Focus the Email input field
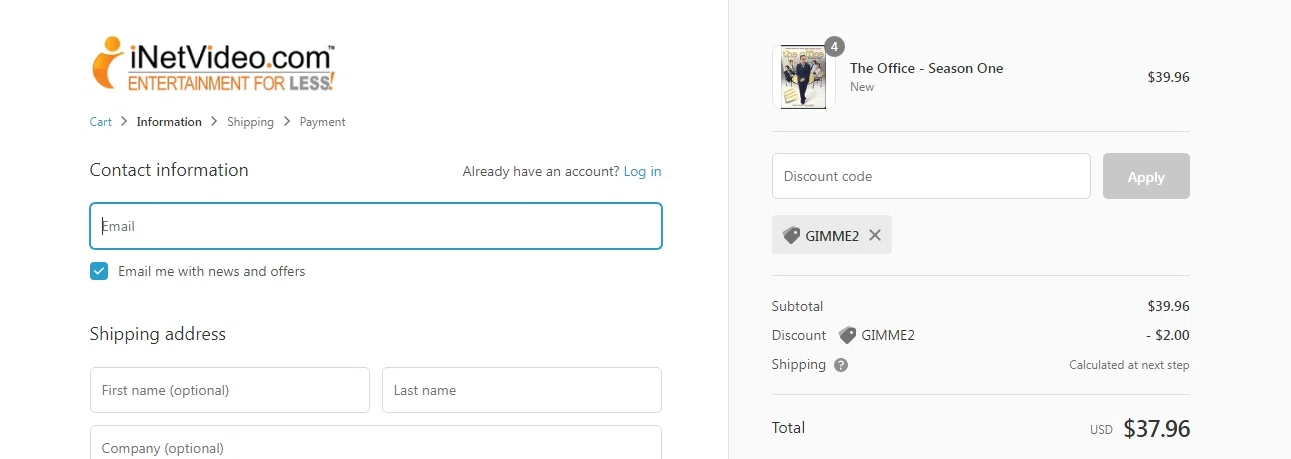The image size is (1291, 459). point(376,226)
